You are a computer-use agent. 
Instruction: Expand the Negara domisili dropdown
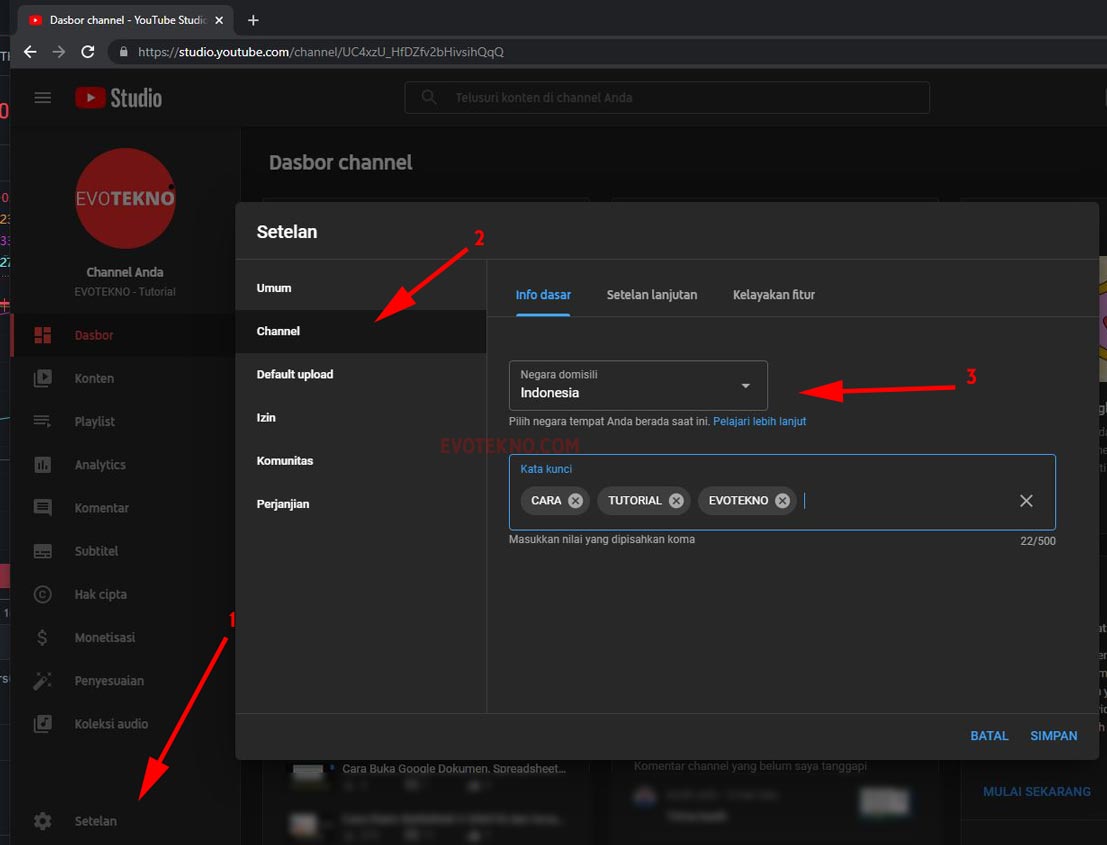click(x=745, y=386)
